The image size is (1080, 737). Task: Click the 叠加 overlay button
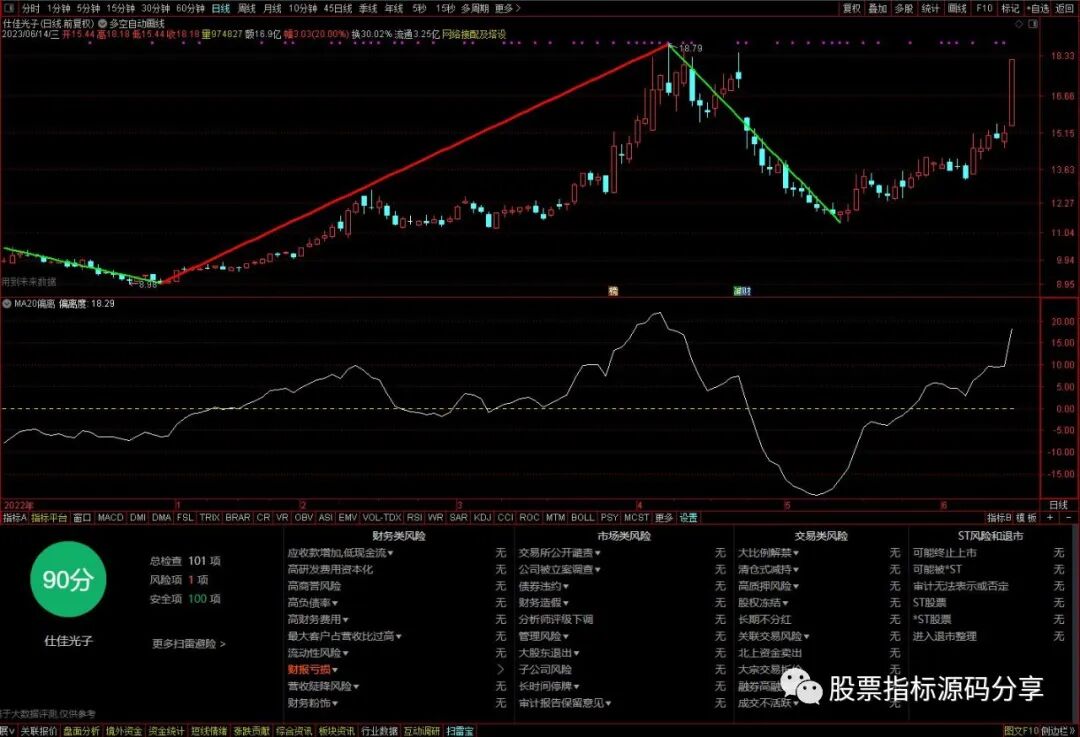[878, 8]
